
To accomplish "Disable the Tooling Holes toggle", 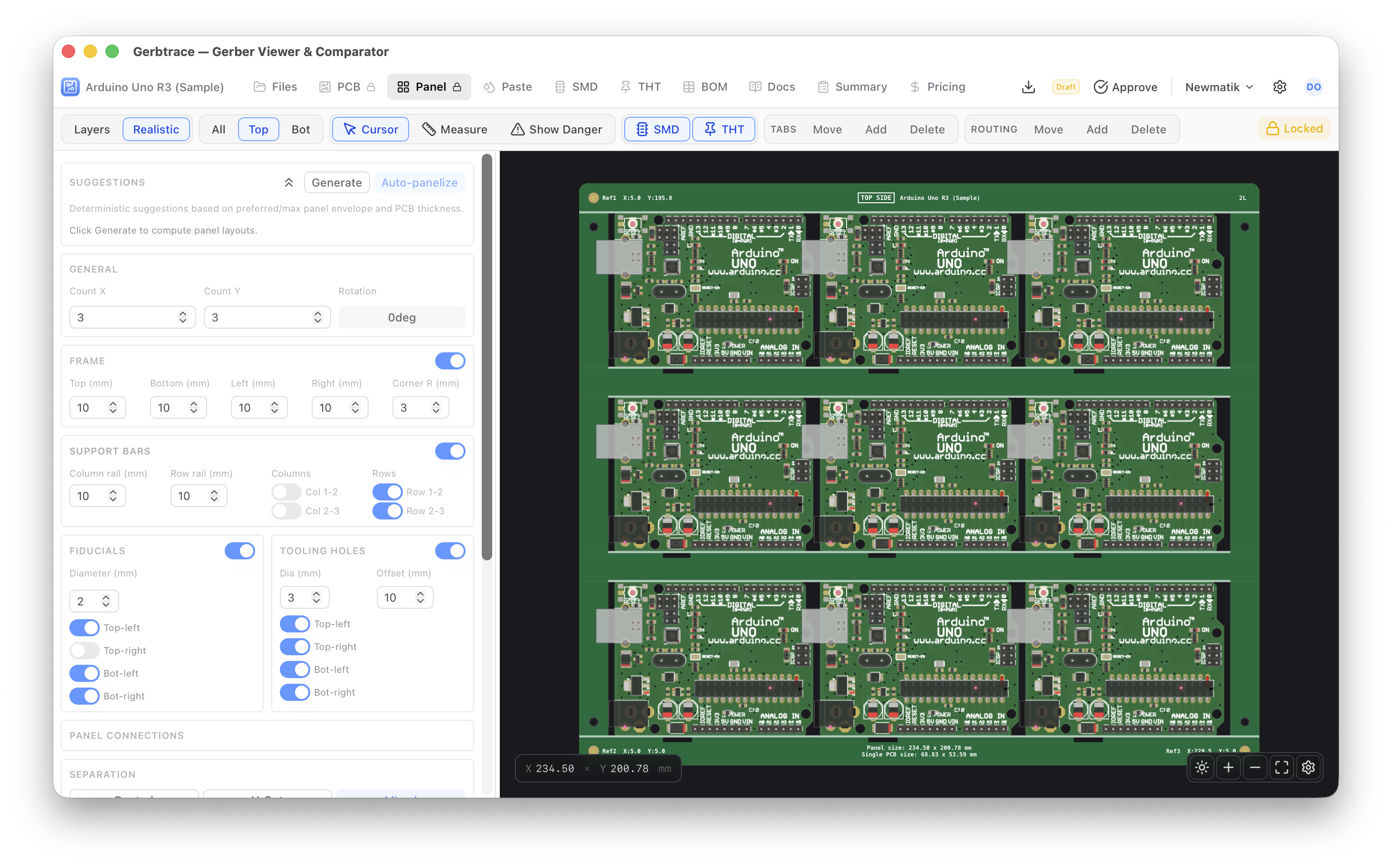I will 450,551.
